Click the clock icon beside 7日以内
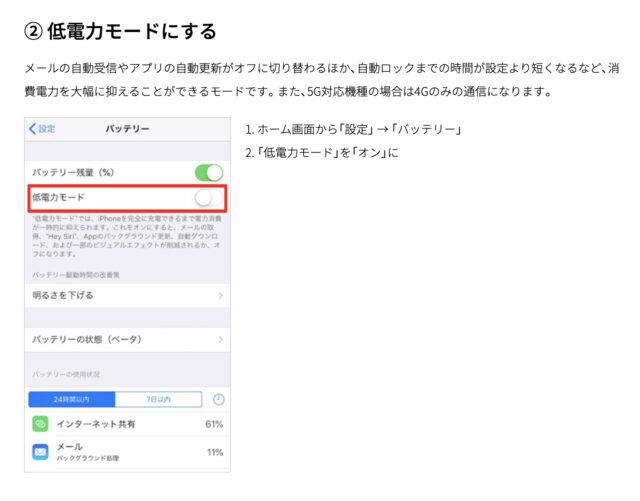Image resolution: width=640 pixels, height=501 pixels. tap(219, 399)
